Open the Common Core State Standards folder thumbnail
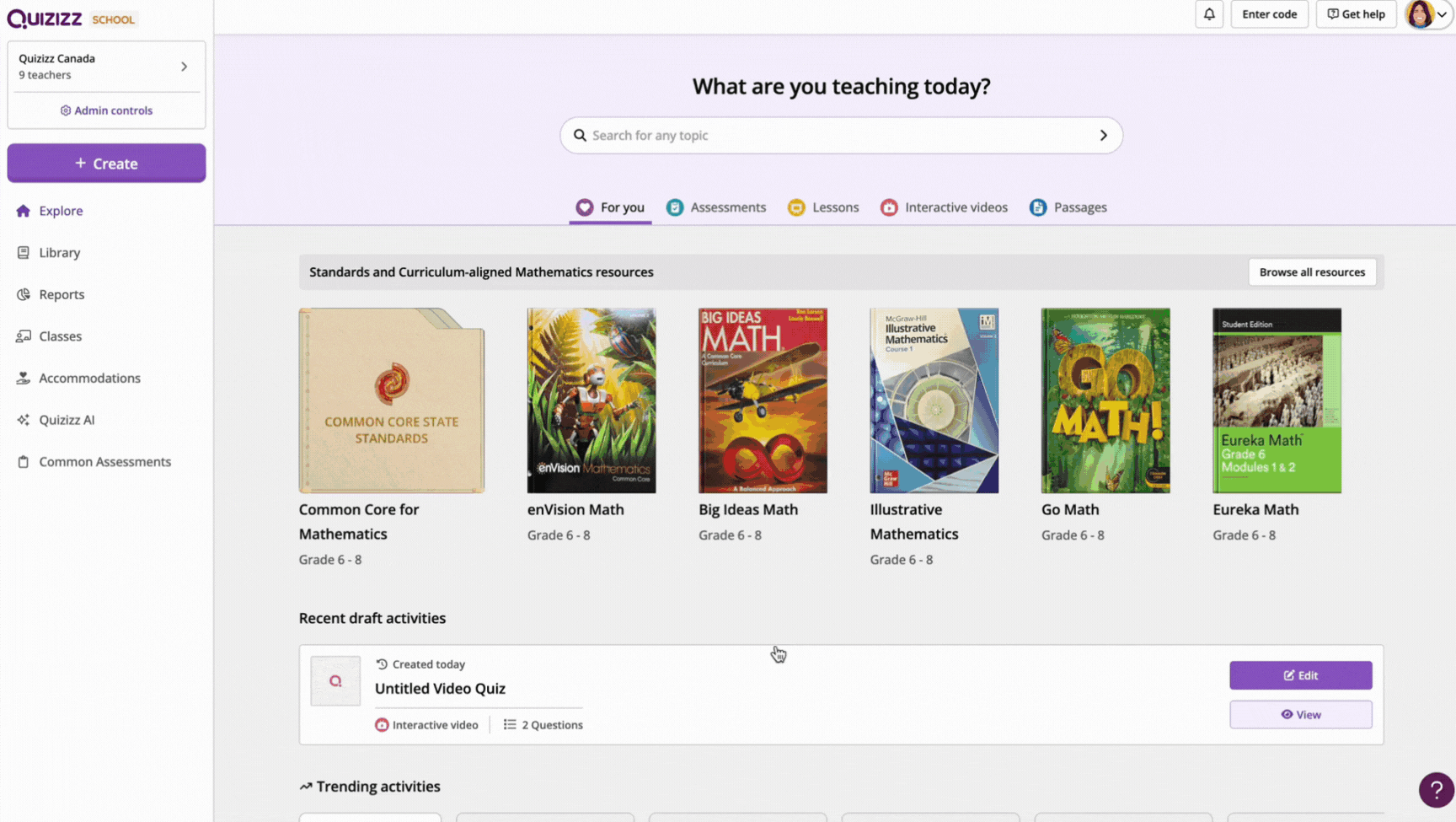Viewport: 1456px width, 822px height. pos(392,400)
